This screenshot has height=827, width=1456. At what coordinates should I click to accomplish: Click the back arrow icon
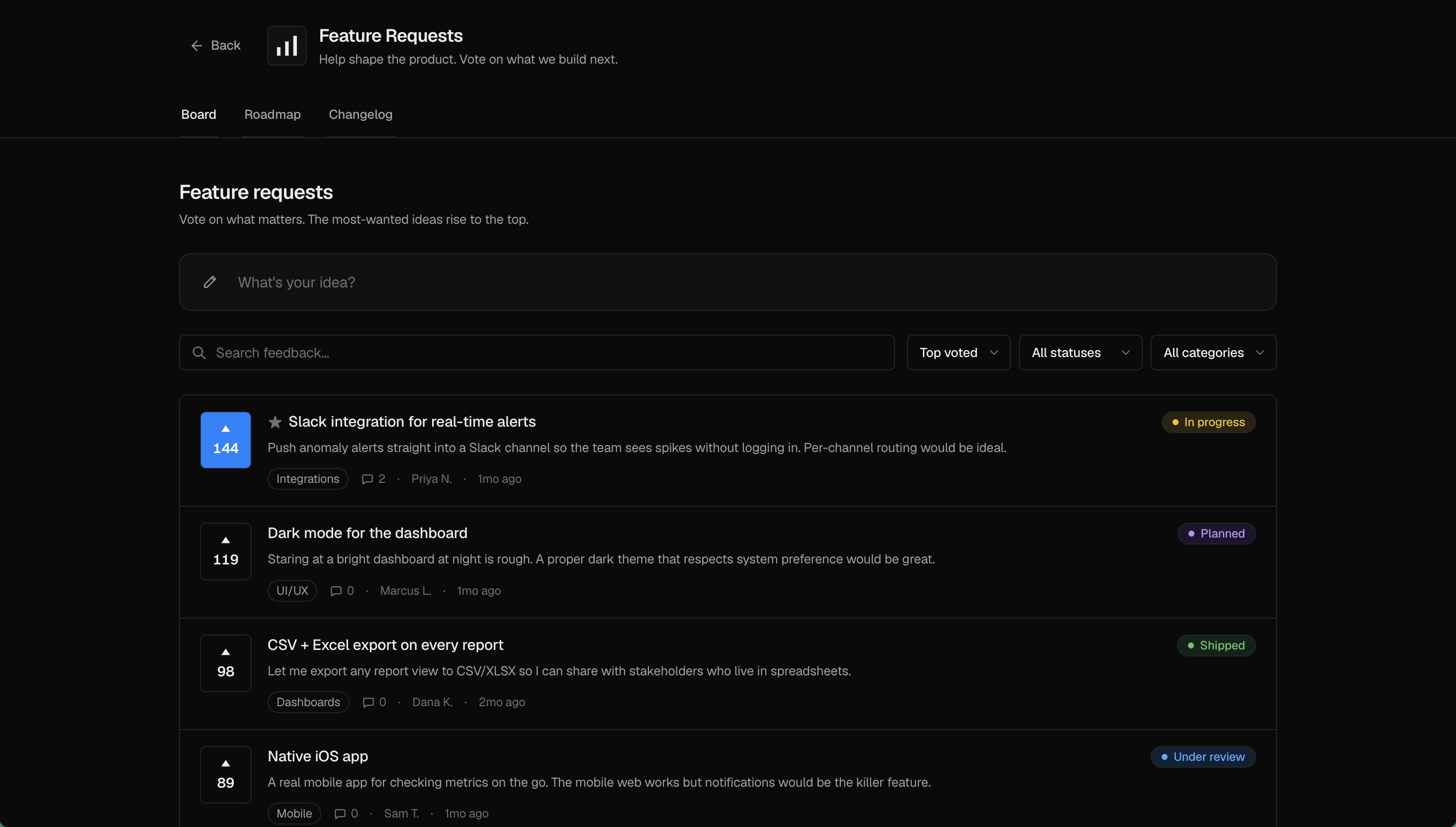click(x=196, y=45)
